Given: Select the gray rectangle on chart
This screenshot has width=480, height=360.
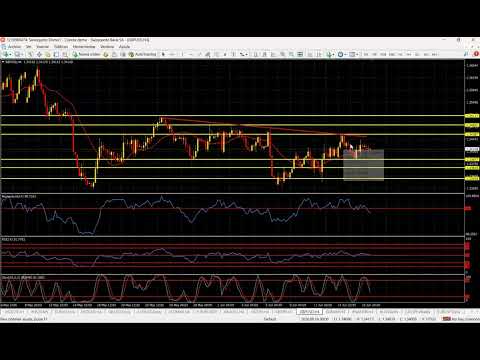Looking at the screenshot, I should point(363,165).
